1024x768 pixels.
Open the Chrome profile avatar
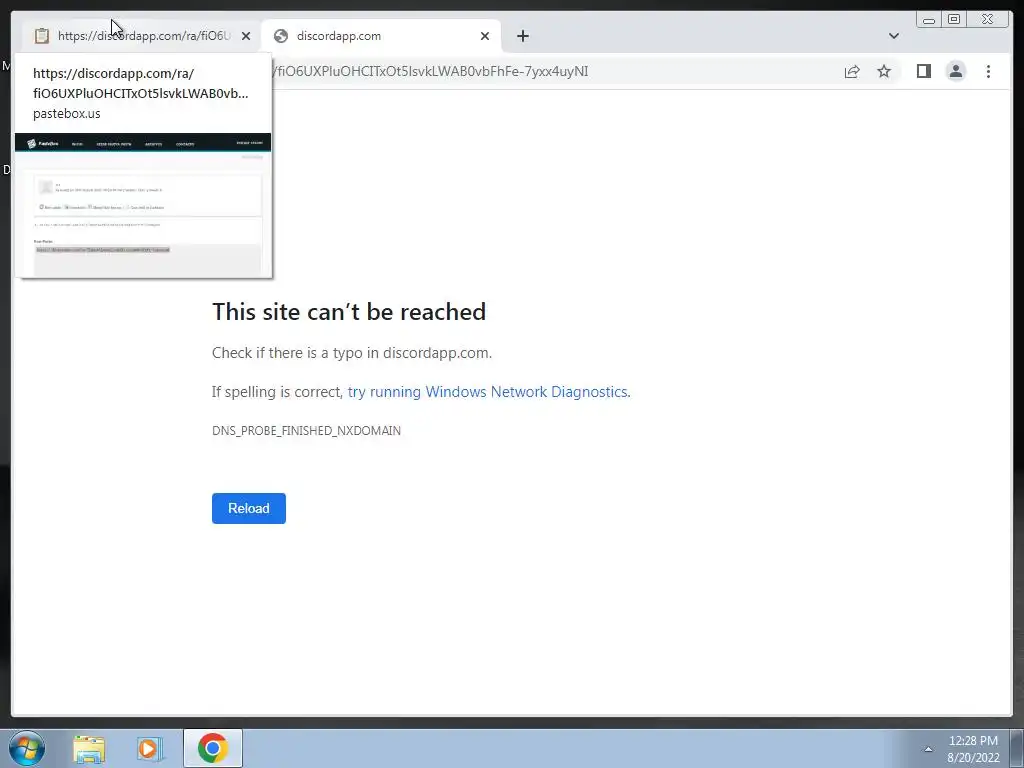click(x=955, y=71)
